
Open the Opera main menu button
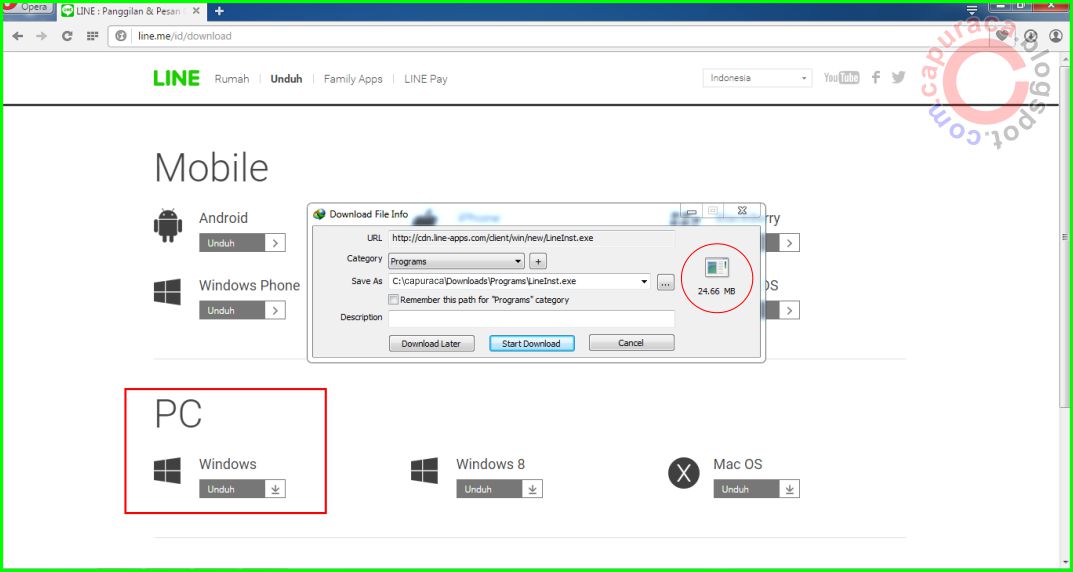(27, 8)
